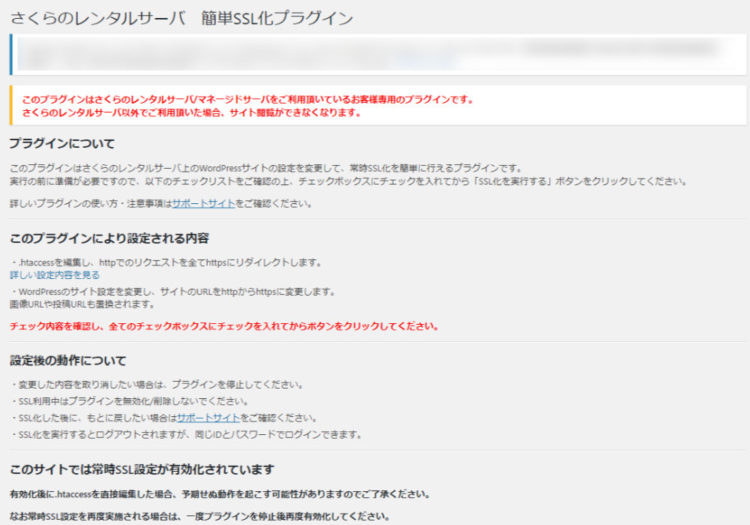750x525 pixels.
Task: Click the WordPressのサイト設定を変更し description line
Action: [173, 292]
